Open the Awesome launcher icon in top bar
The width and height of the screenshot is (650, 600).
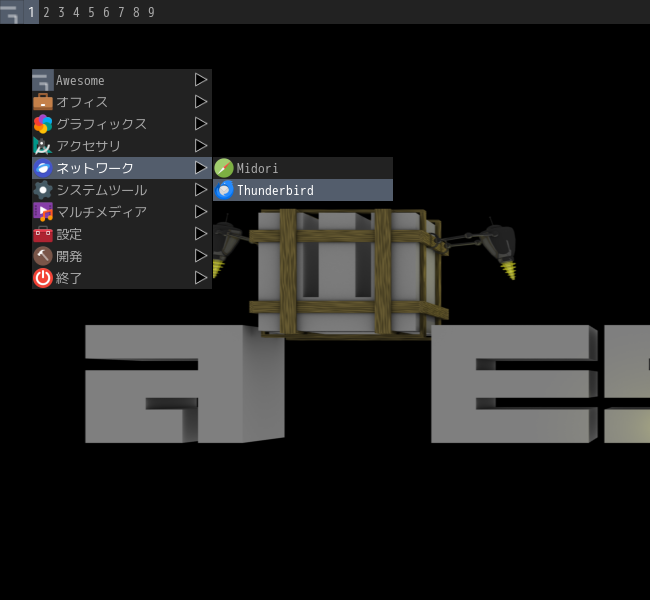tap(11, 12)
